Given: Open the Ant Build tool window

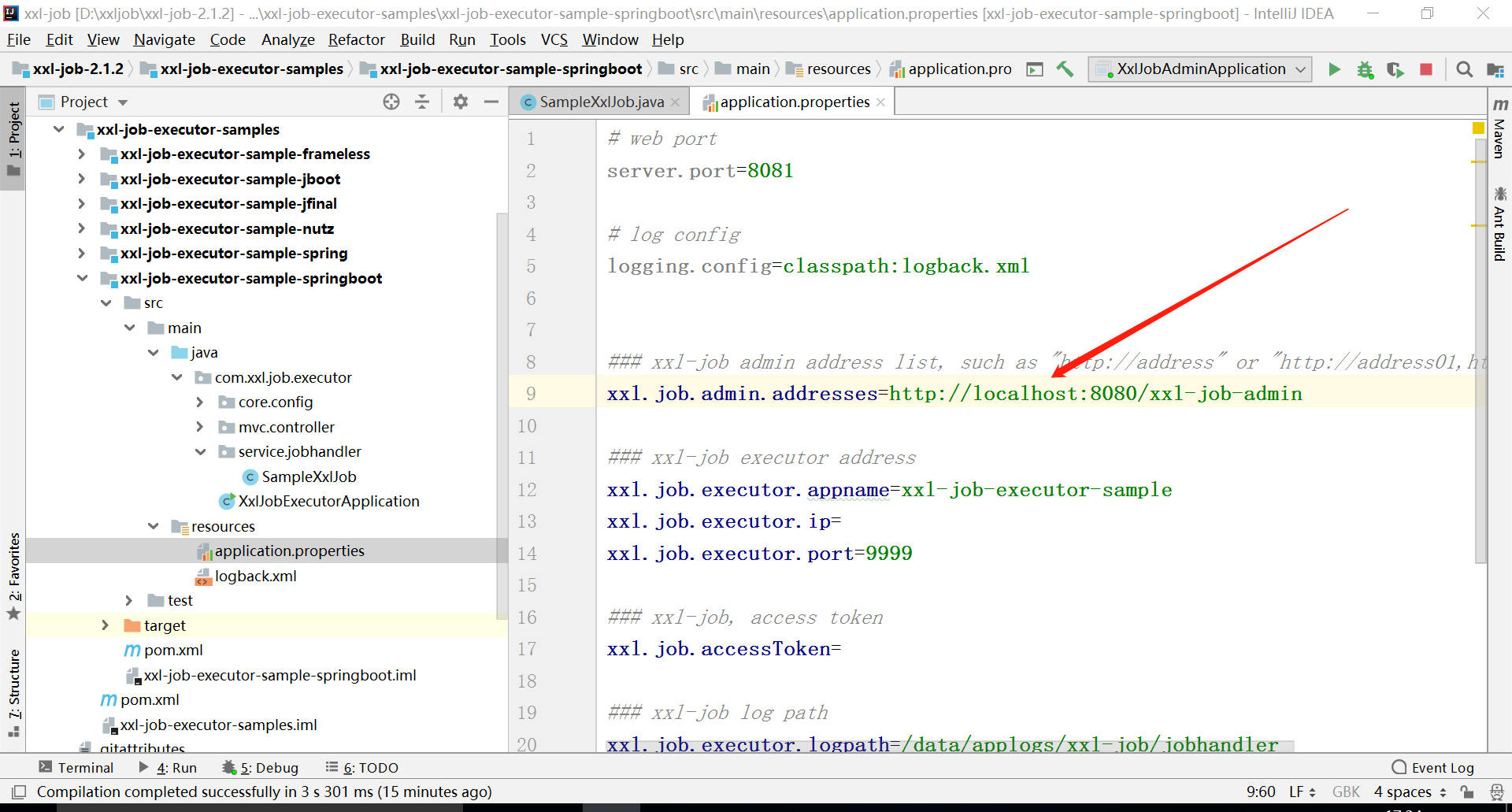Looking at the screenshot, I should point(1499,224).
